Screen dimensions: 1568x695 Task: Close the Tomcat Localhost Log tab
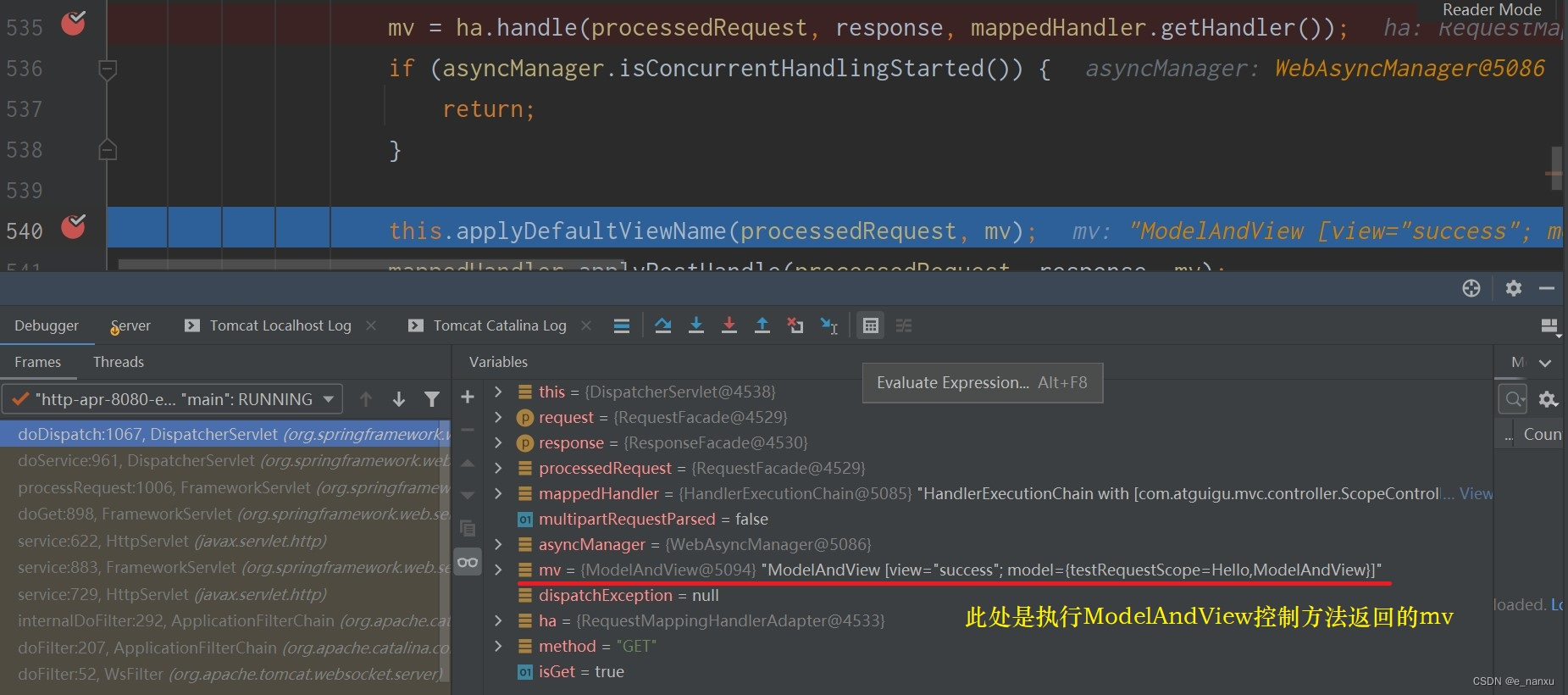point(371,325)
